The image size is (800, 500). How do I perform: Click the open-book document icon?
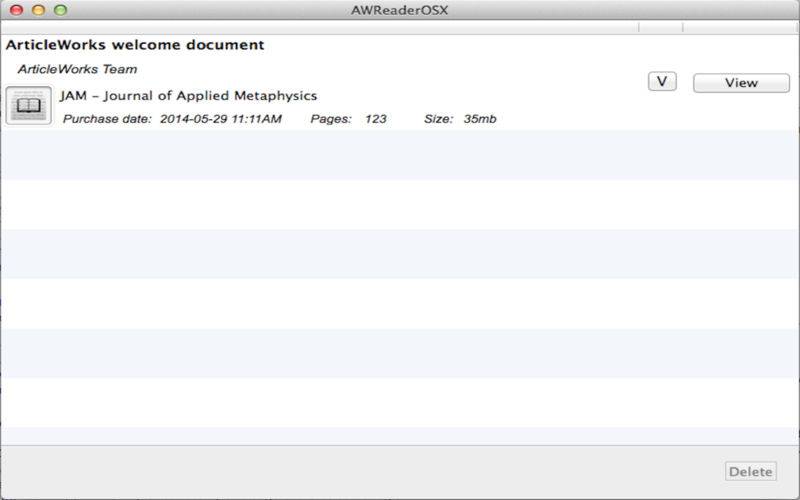tap(29, 106)
